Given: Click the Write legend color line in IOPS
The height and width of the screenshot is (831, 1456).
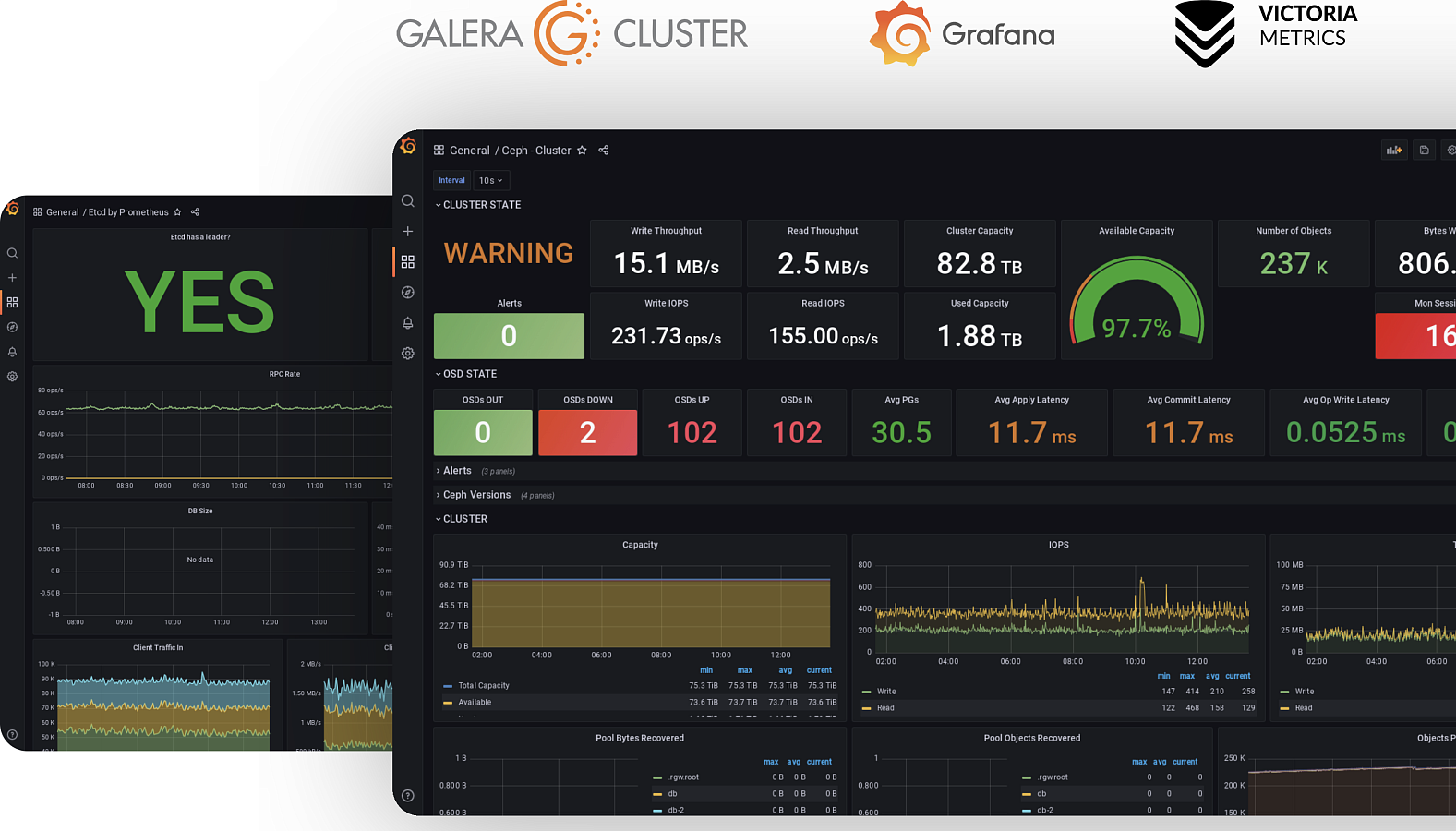Looking at the screenshot, I should [866, 692].
